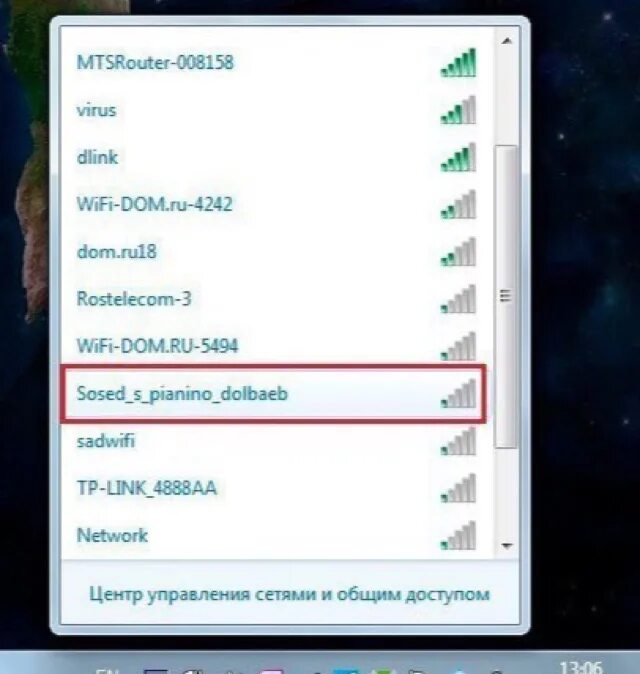Image resolution: width=640 pixels, height=674 pixels.
Task: Click signal strength icon for Sosed_s_pianino_dolbaeb
Action: click(x=458, y=394)
